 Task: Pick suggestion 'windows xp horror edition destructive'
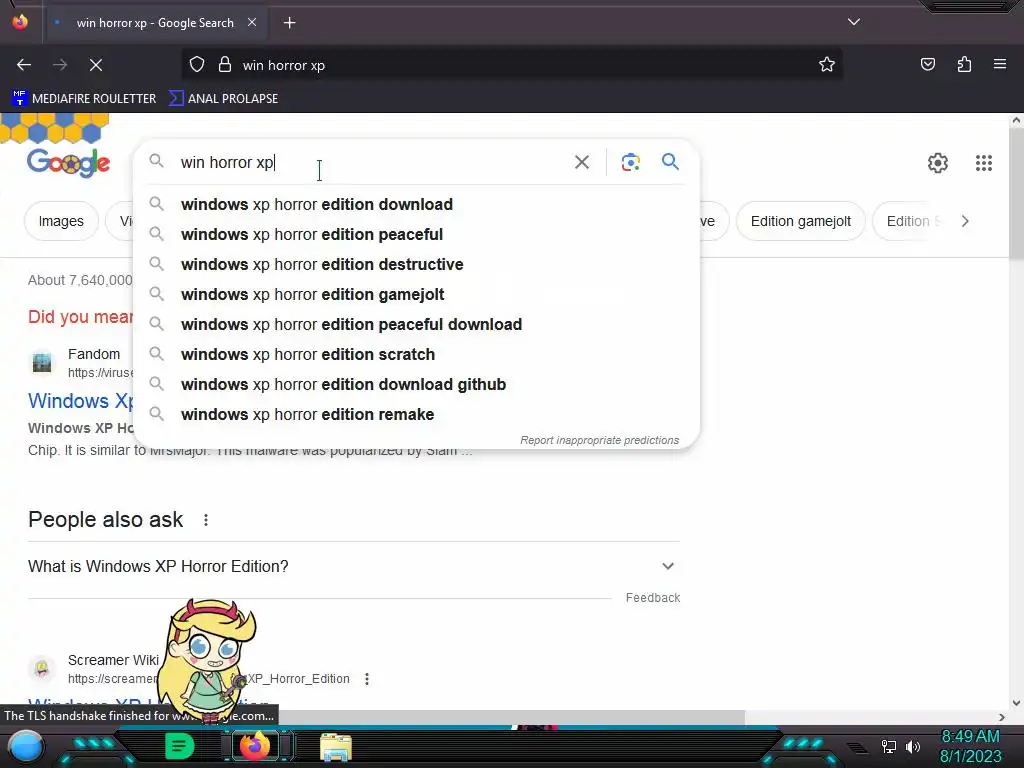click(417, 264)
